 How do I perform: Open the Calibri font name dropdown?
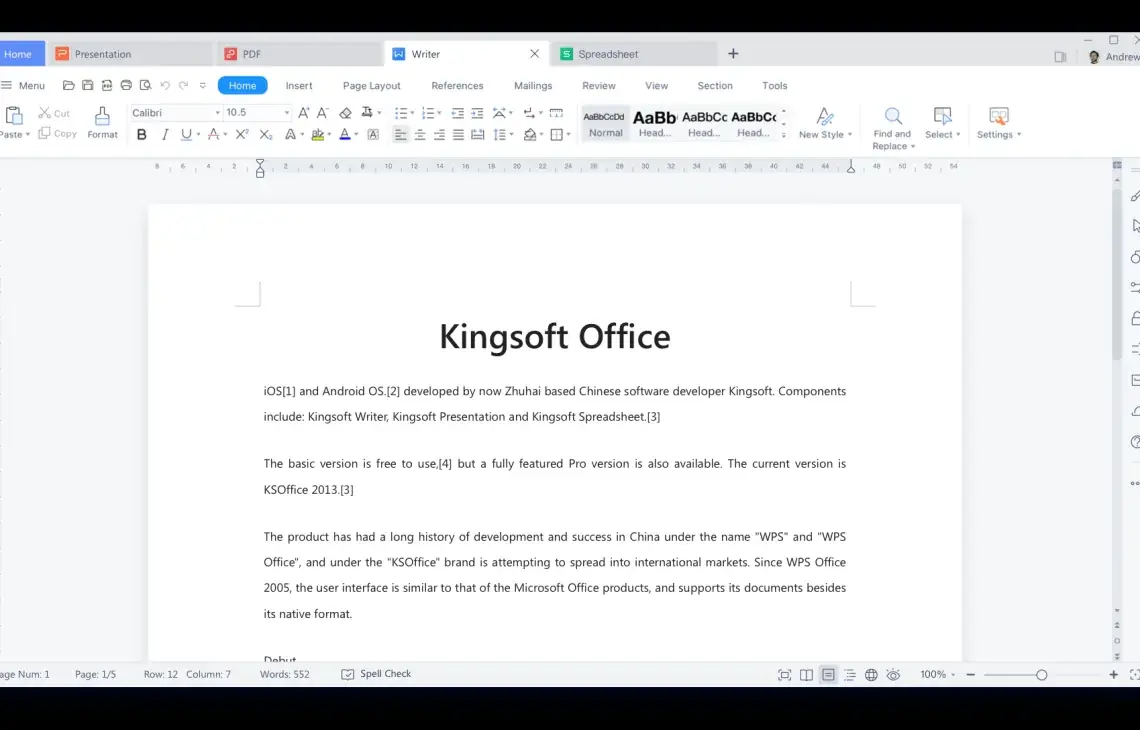(217, 113)
